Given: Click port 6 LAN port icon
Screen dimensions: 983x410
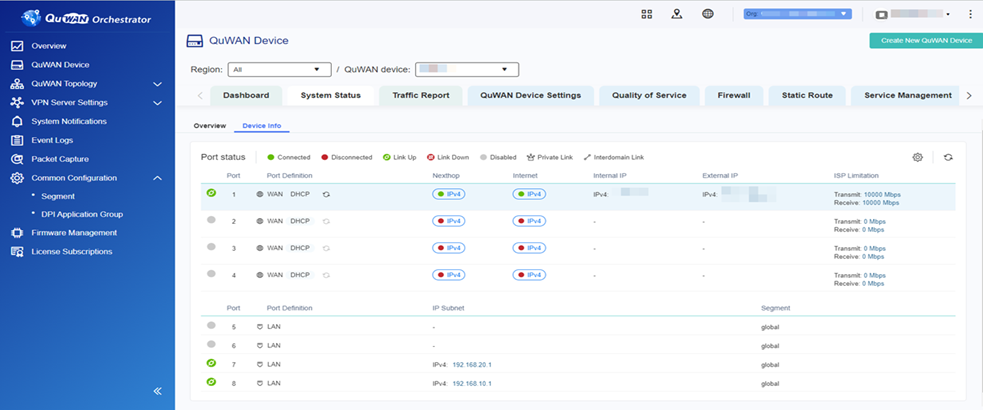Looking at the screenshot, I should click(260, 345).
